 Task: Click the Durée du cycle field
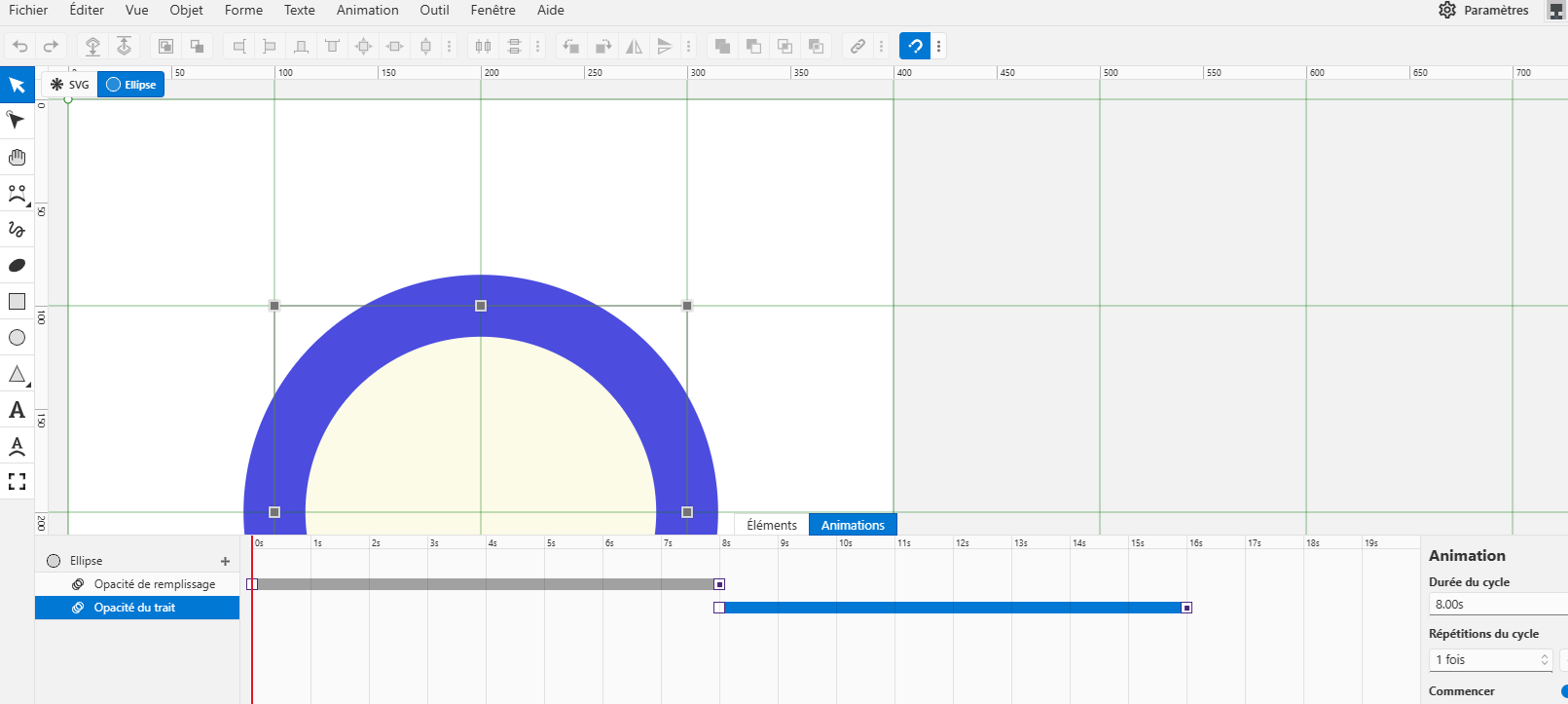(x=1498, y=605)
